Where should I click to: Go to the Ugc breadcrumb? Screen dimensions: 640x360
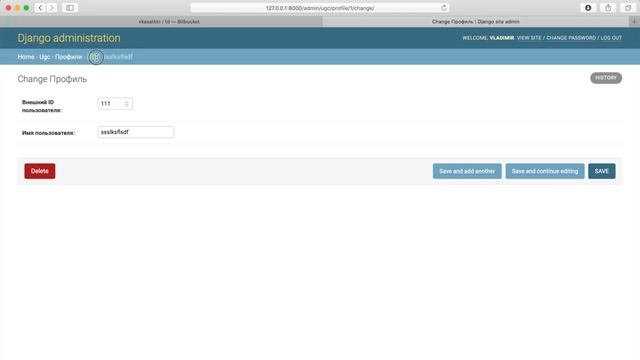click(x=44, y=57)
